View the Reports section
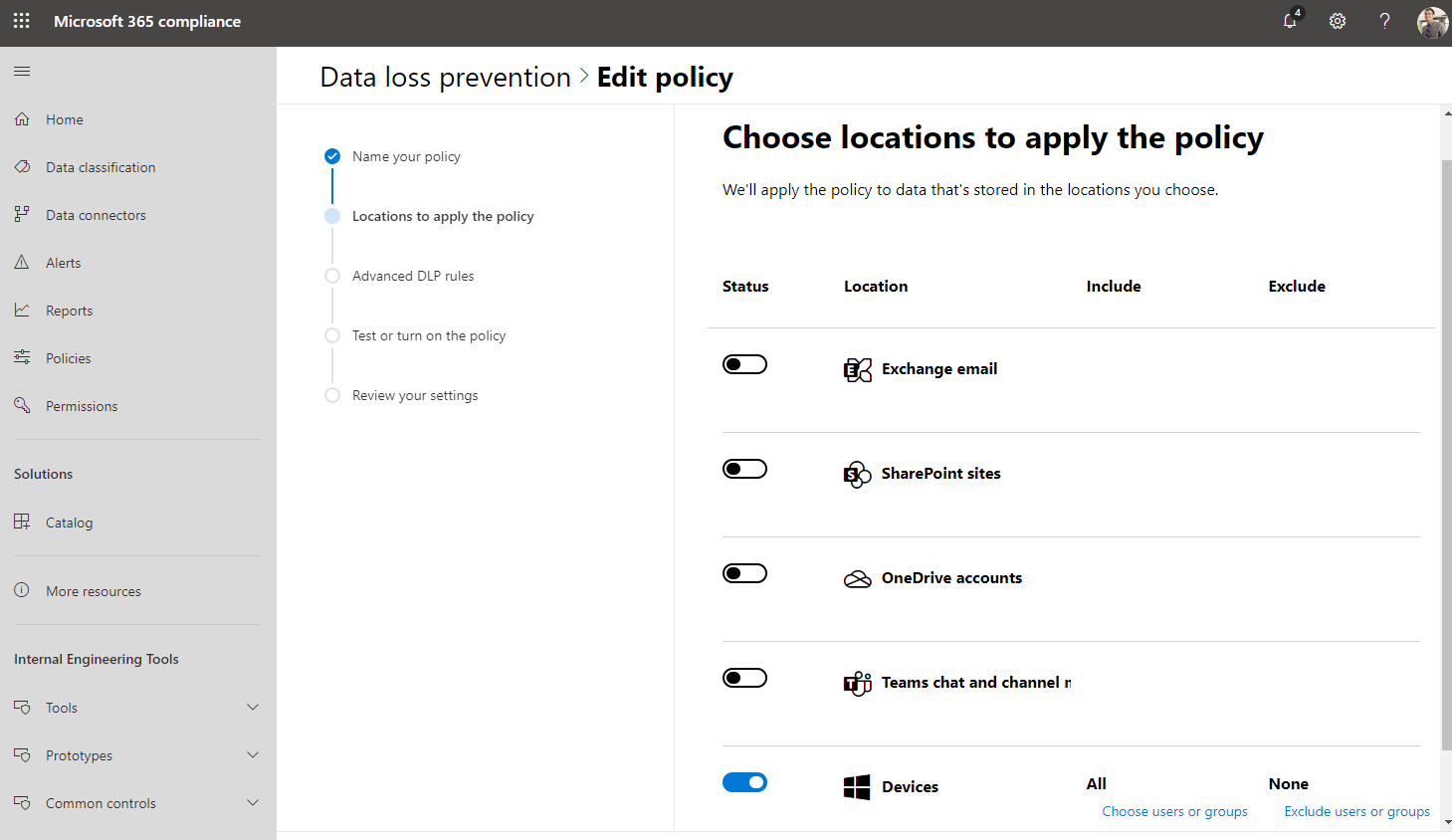This screenshot has height=840, width=1452. [x=68, y=310]
